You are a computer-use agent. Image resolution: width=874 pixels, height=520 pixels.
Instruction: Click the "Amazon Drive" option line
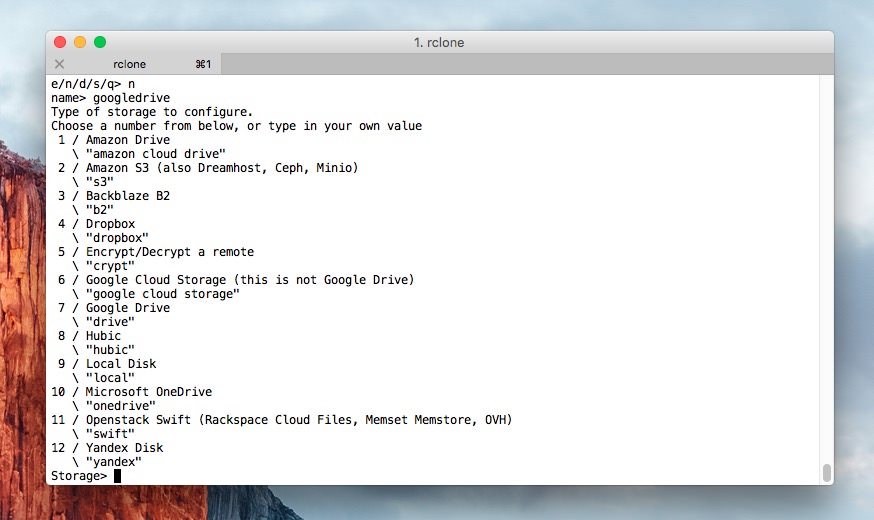[x=127, y=140]
